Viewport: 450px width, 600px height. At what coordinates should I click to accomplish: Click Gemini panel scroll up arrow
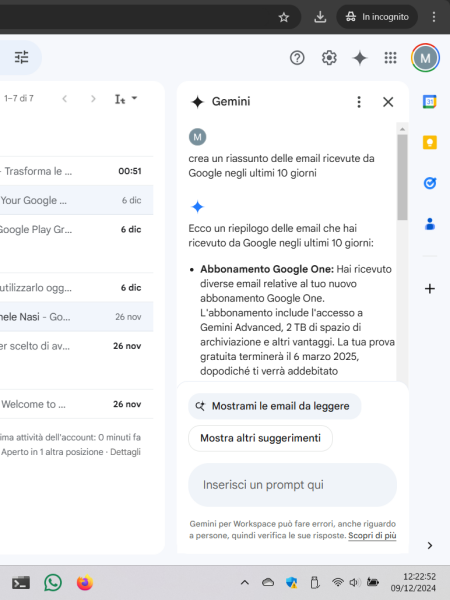coord(402,129)
